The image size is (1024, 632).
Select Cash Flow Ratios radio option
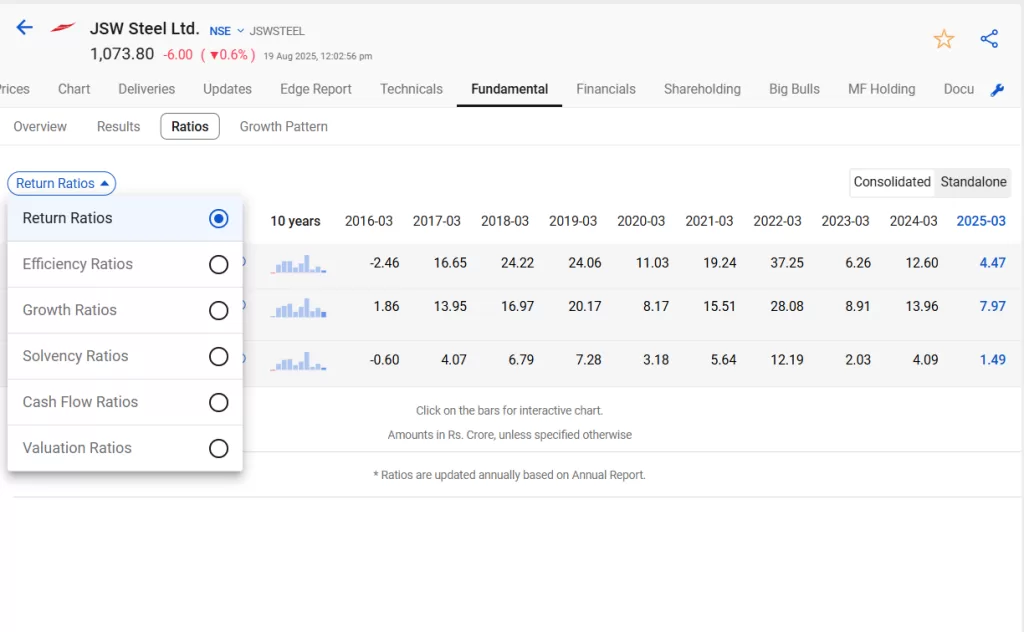[x=218, y=402]
